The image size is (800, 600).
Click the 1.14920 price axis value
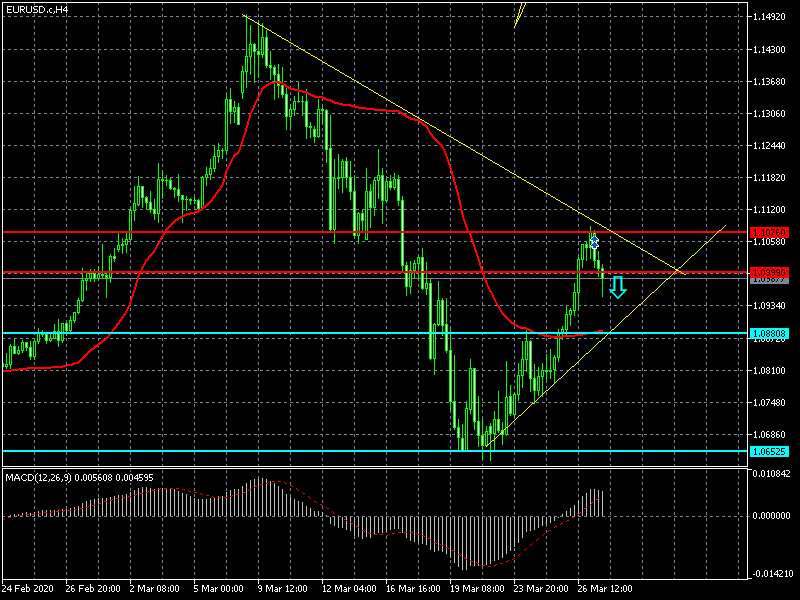(769, 17)
